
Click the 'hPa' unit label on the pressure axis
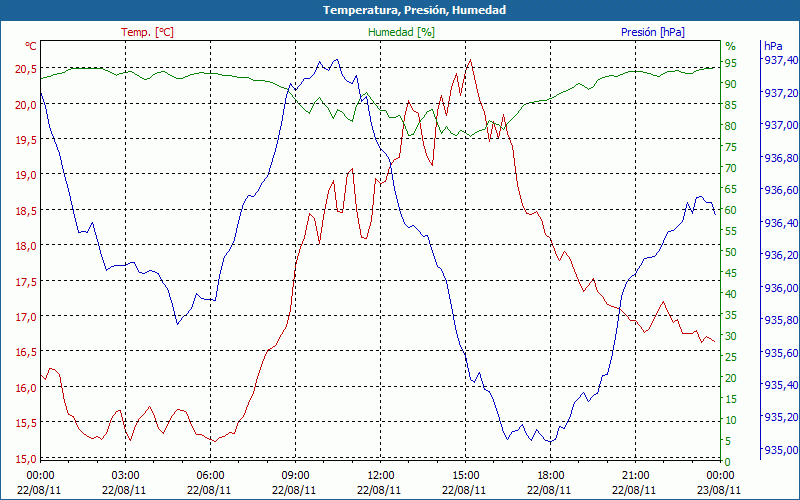pos(773,46)
